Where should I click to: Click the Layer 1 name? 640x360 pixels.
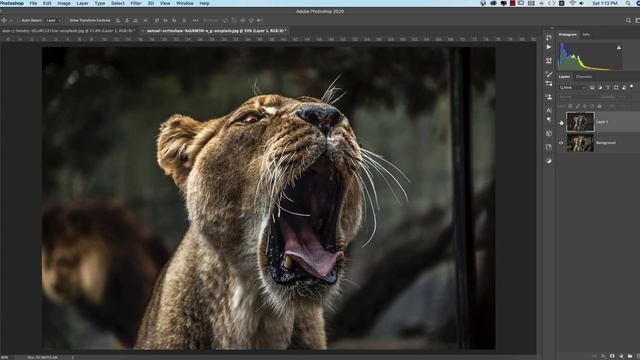(x=602, y=122)
